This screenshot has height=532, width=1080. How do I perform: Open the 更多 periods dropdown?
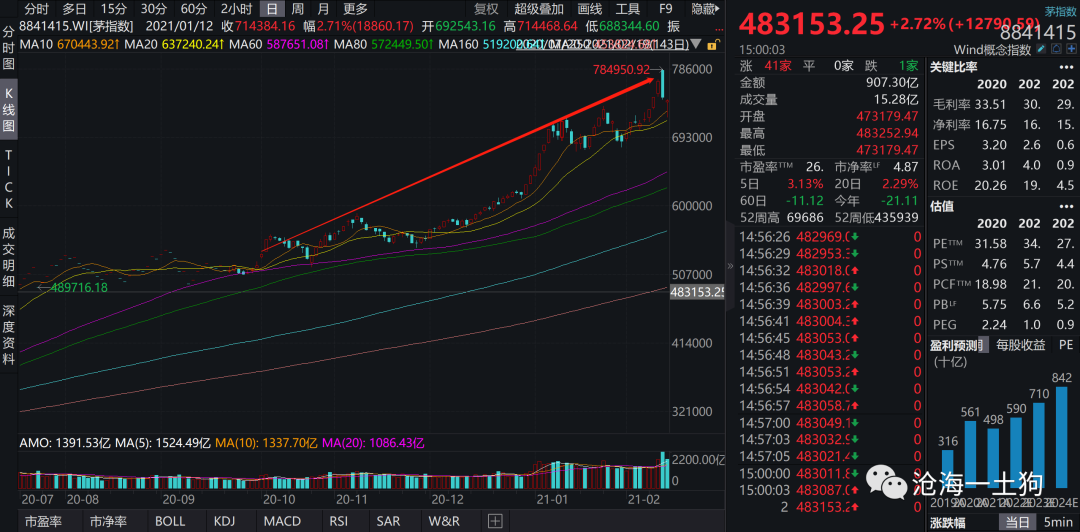click(x=356, y=9)
